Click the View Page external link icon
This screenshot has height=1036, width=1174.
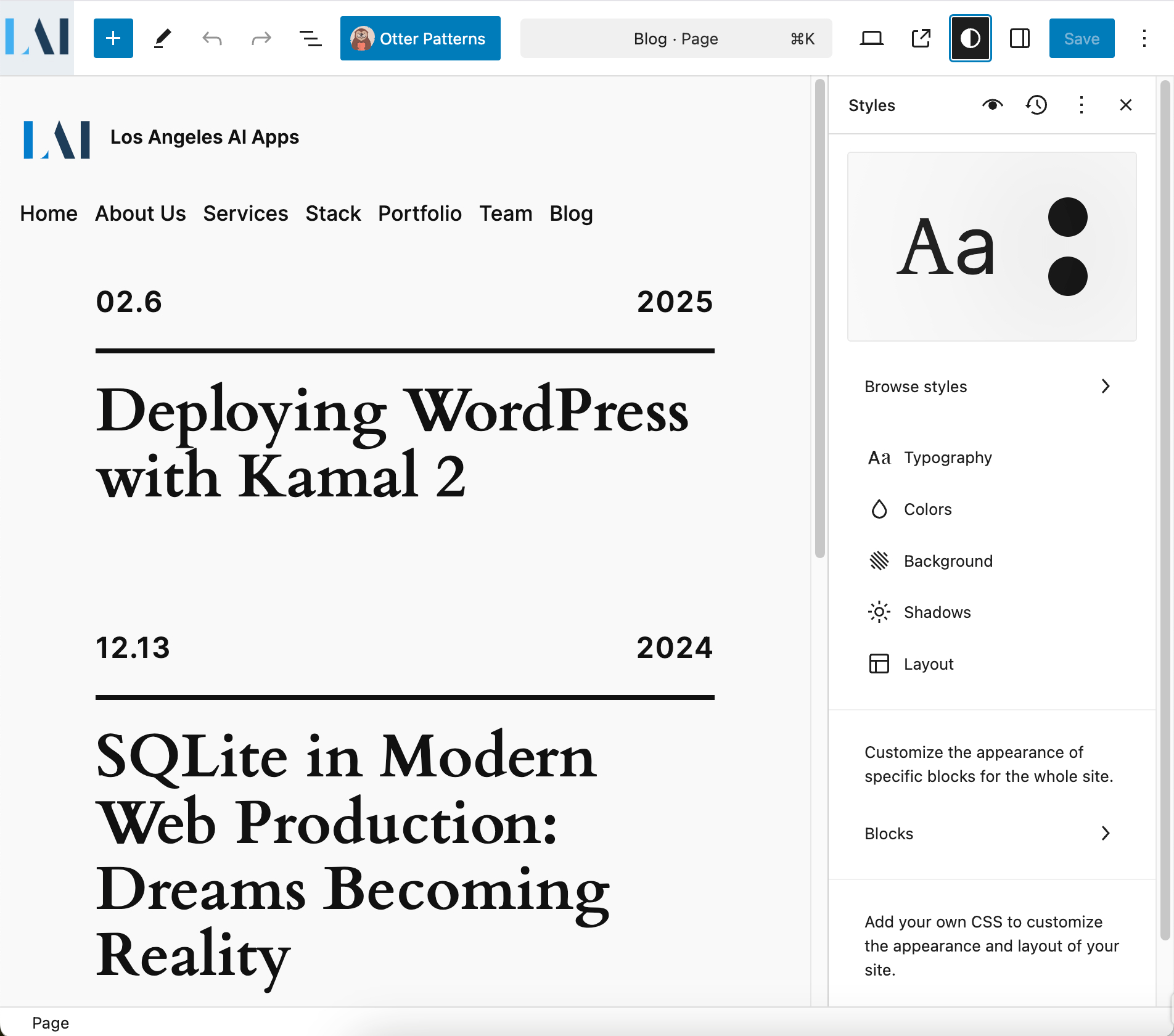coord(921,38)
